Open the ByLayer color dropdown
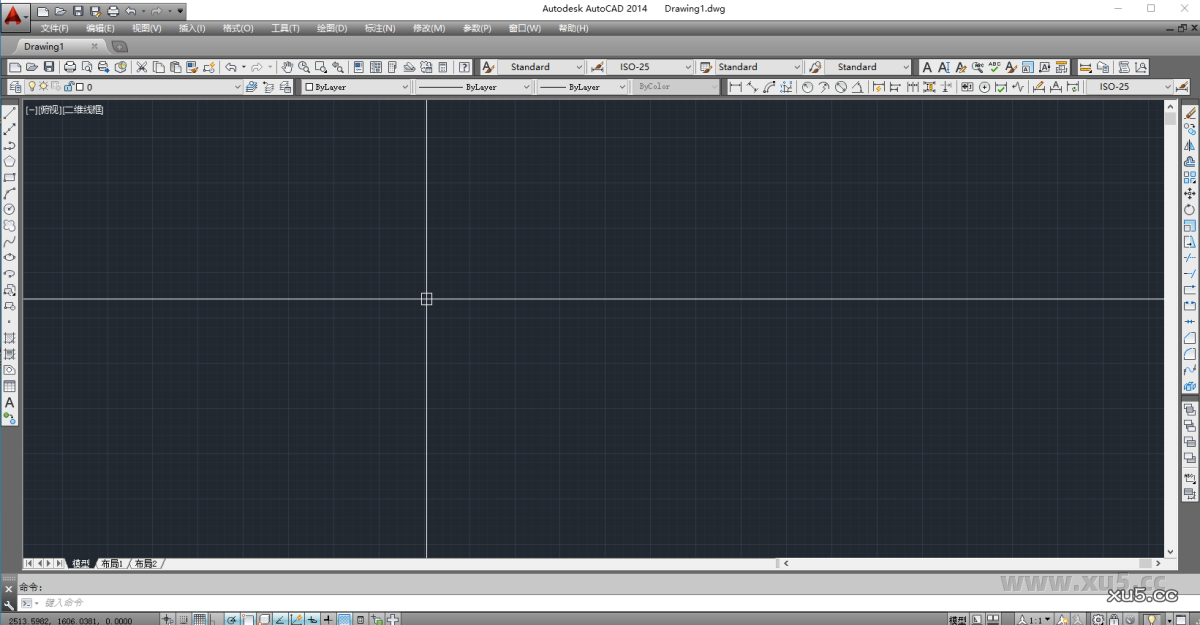The width and height of the screenshot is (1200, 625). click(x=407, y=87)
